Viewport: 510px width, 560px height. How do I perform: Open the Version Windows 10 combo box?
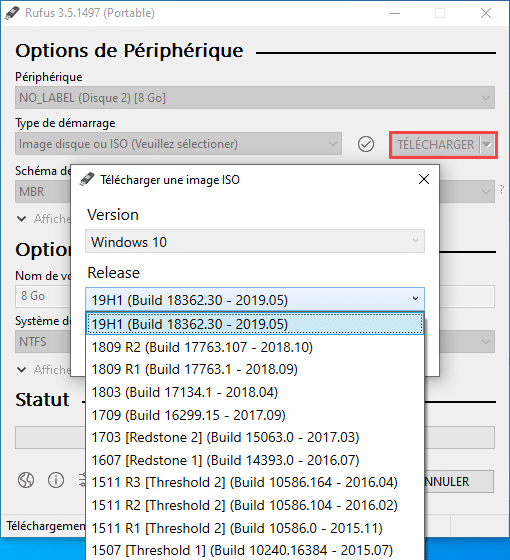255,242
